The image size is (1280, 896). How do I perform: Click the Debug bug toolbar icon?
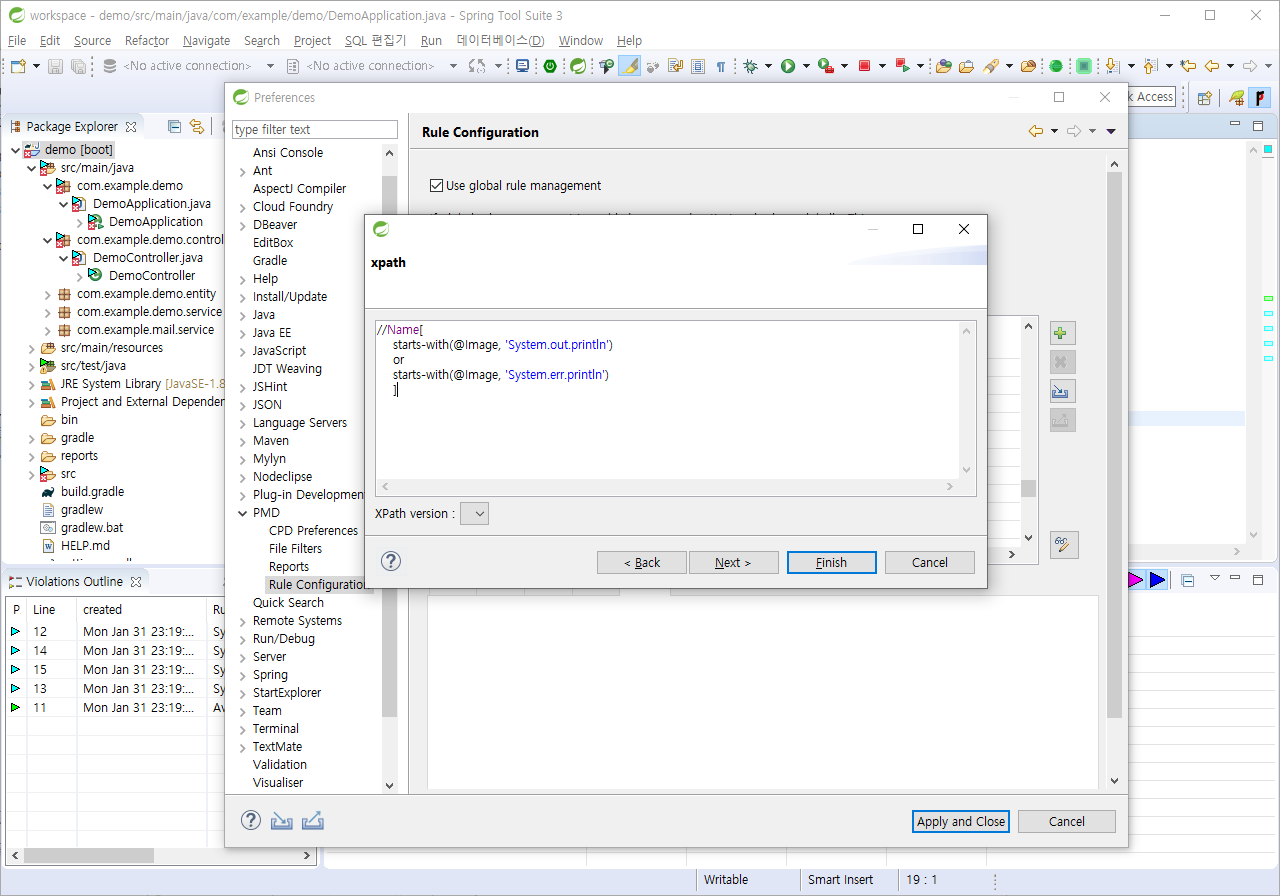pyautogui.click(x=750, y=66)
